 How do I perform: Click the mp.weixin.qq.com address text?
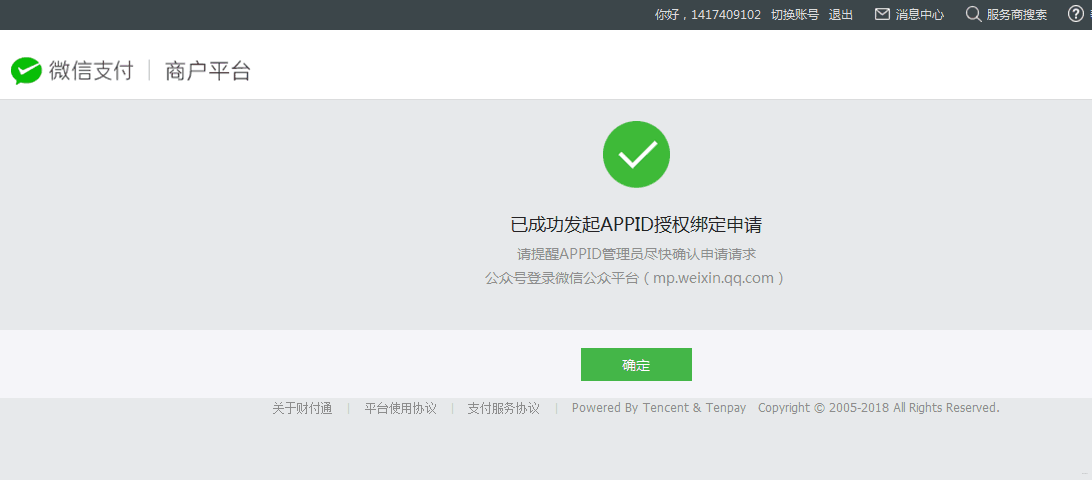[714, 278]
